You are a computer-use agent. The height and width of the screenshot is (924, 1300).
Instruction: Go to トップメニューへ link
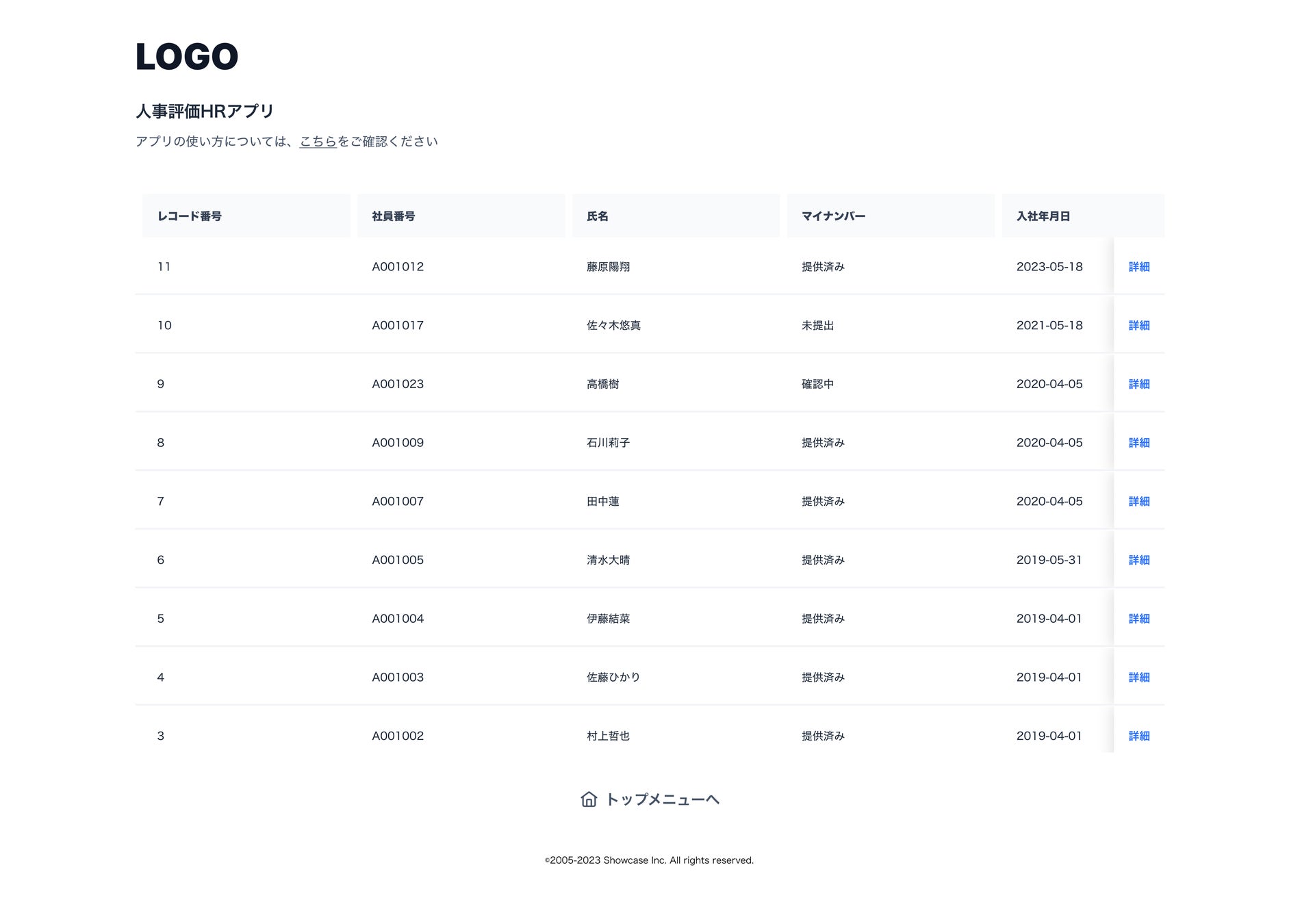pos(662,799)
